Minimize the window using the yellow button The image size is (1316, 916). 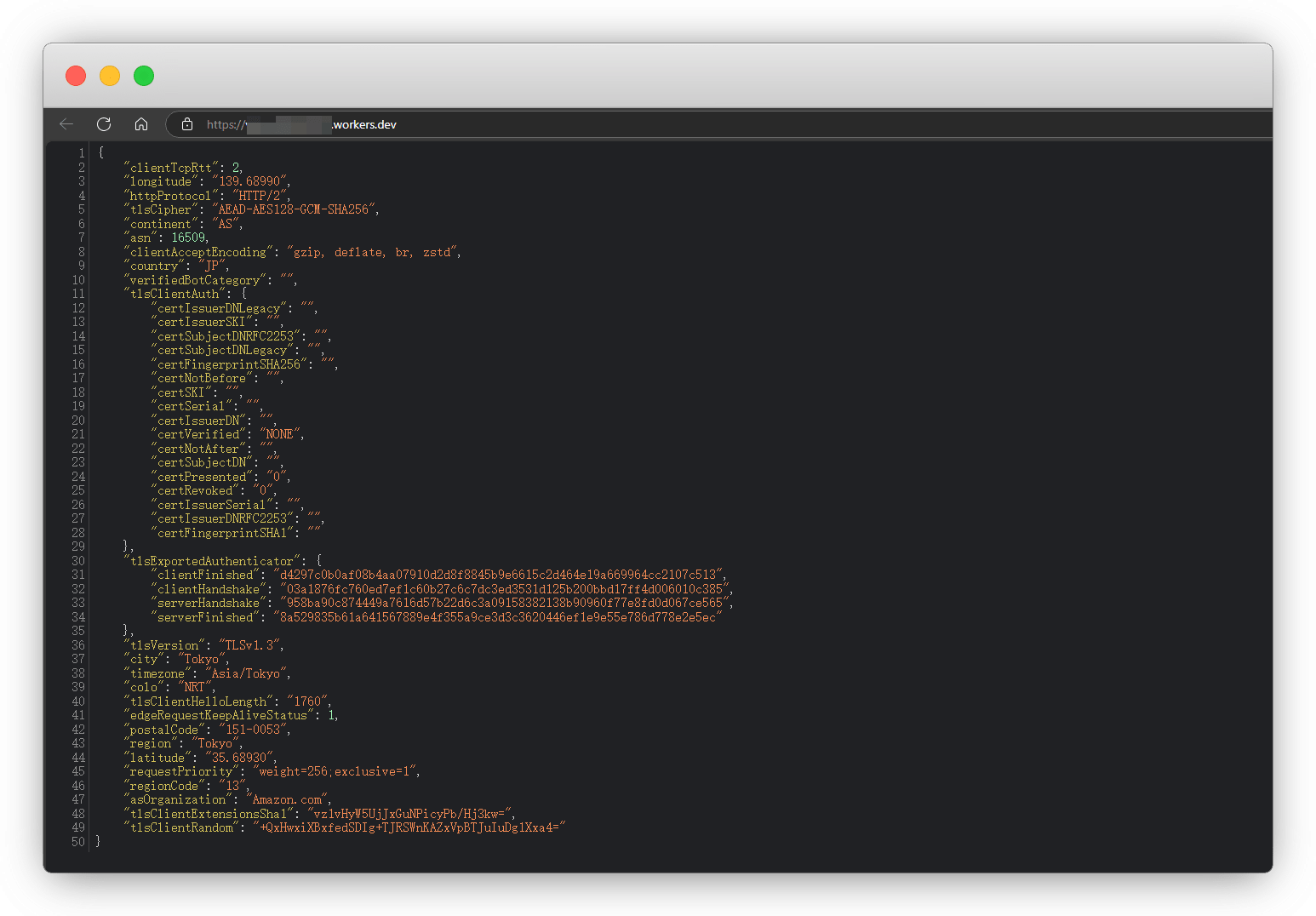click(x=110, y=76)
